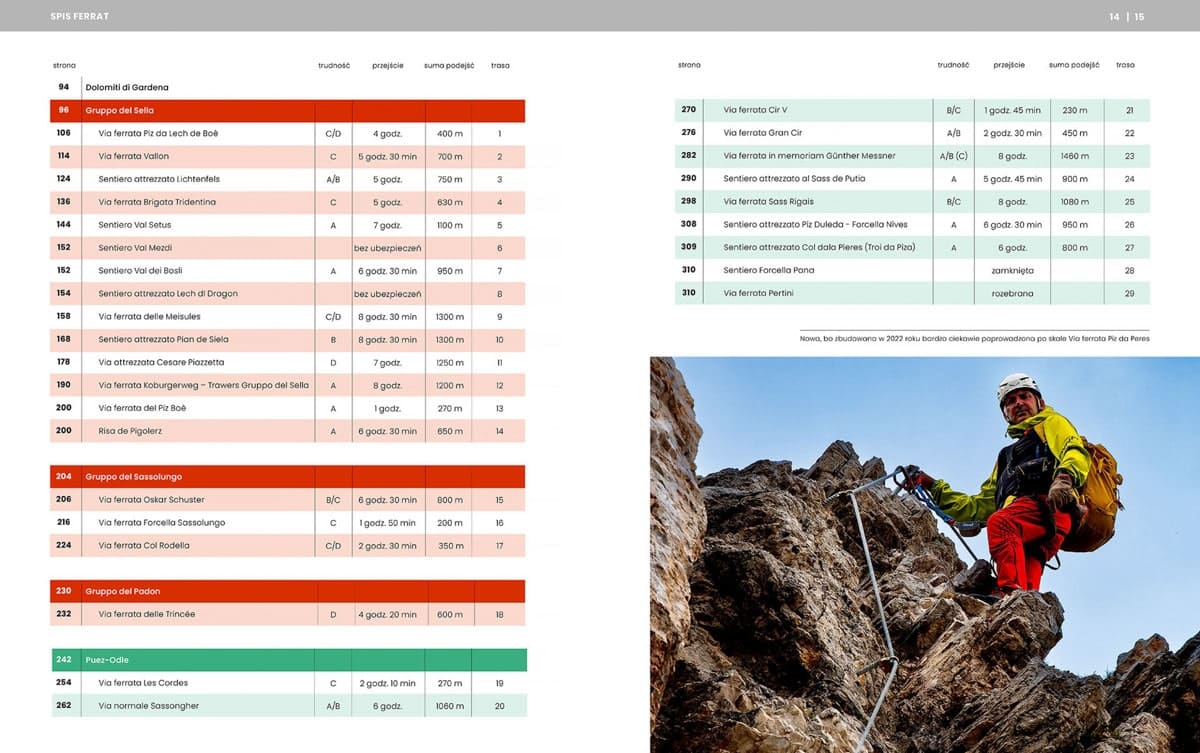The width and height of the screenshot is (1200, 753).
Task: Open Via attrezzata Cesare Piazzetta entry
Action: pyautogui.click(x=161, y=362)
